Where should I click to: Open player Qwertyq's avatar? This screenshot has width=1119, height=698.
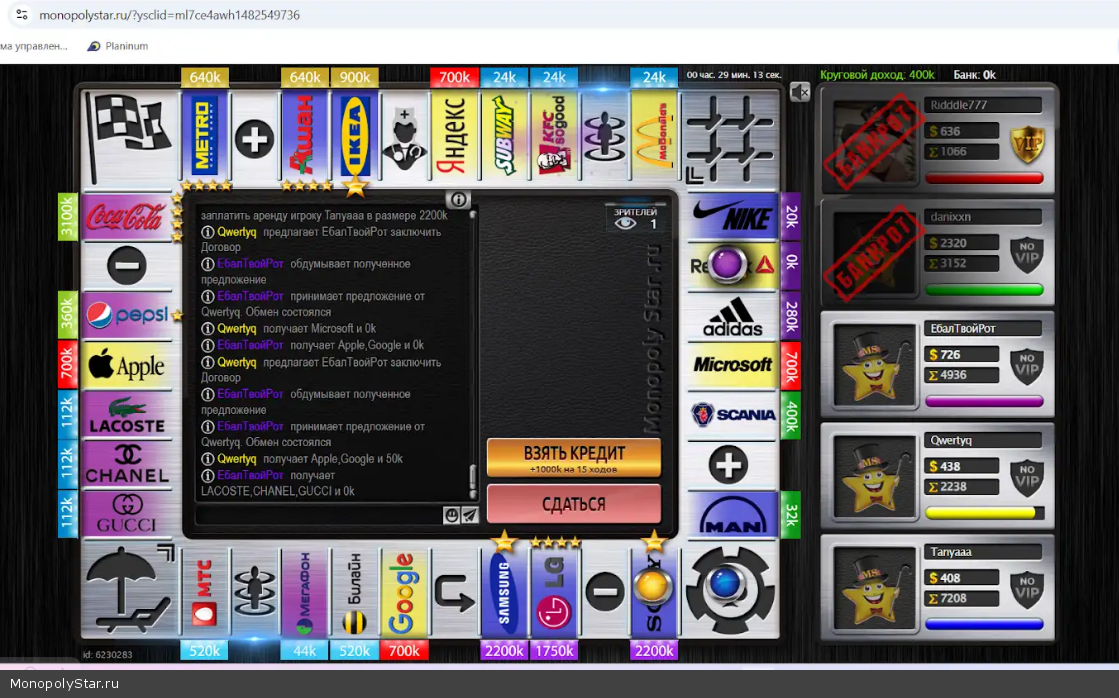coord(874,476)
